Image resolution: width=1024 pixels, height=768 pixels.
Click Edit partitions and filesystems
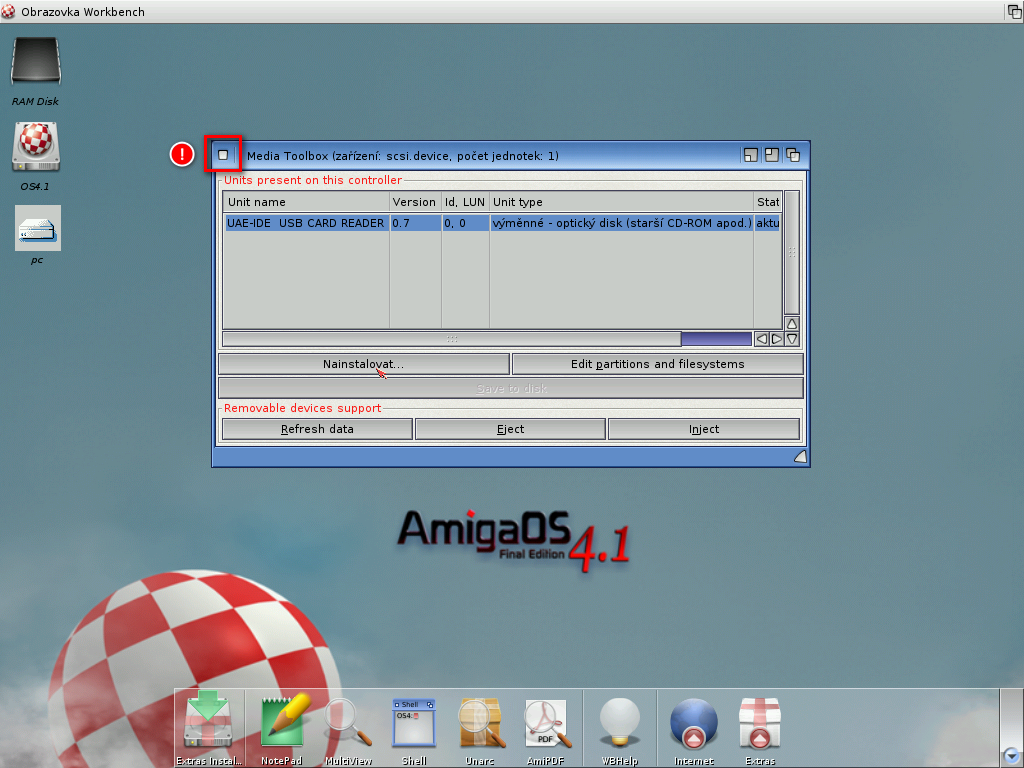click(657, 364)
